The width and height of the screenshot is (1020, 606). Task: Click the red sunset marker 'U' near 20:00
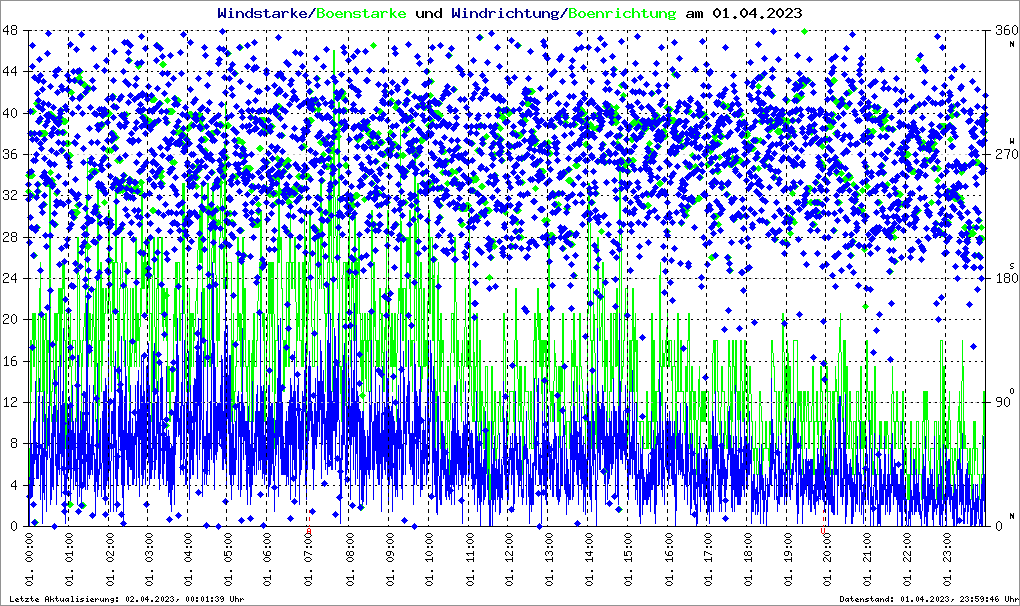(x=823, y=531)
